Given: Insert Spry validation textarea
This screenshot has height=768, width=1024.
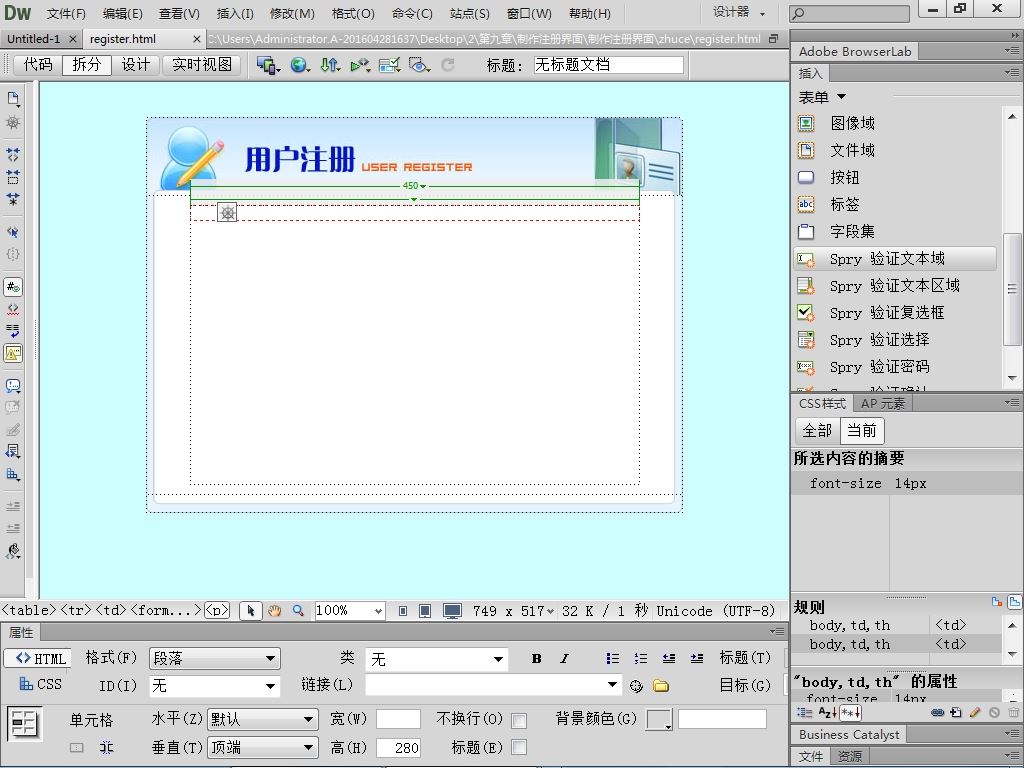Looking at the screenshot, I should [x=895, y=285].
